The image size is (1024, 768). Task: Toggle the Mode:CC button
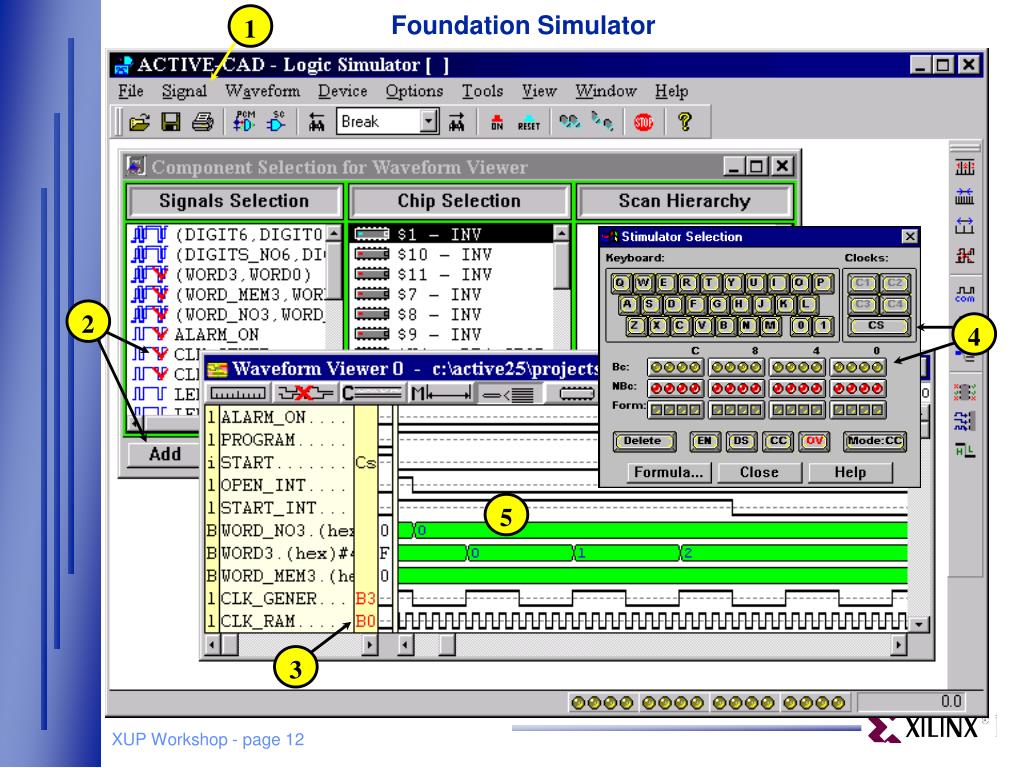coord(874,441)
